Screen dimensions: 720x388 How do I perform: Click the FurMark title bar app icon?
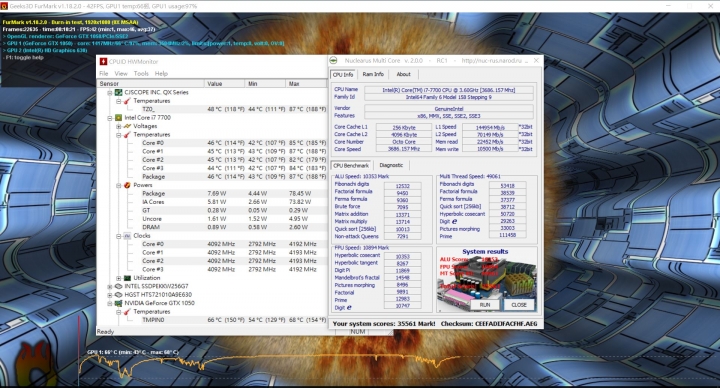(x=4, y=6)
